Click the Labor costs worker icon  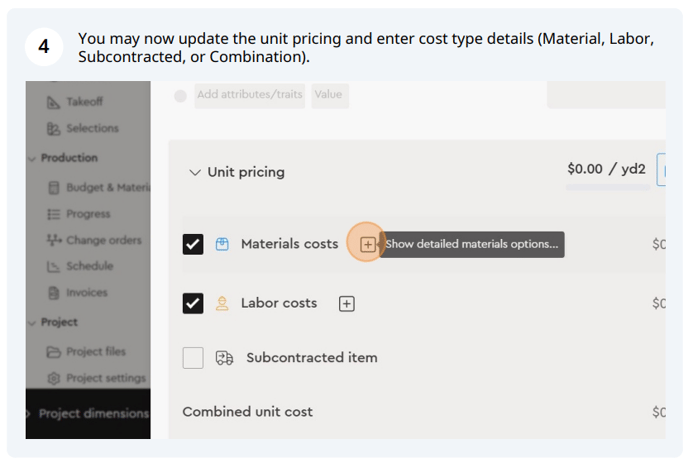coord(222,303)
